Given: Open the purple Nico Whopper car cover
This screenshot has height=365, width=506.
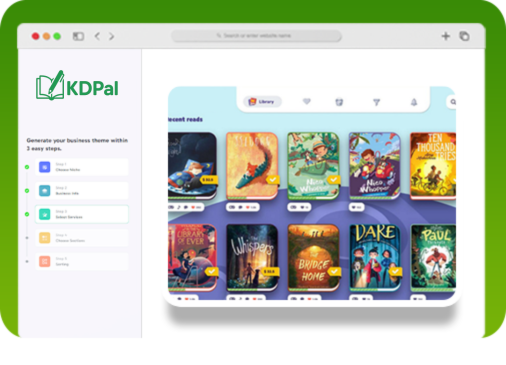Looking at the screenshot, I should click(x=375, y=166).
